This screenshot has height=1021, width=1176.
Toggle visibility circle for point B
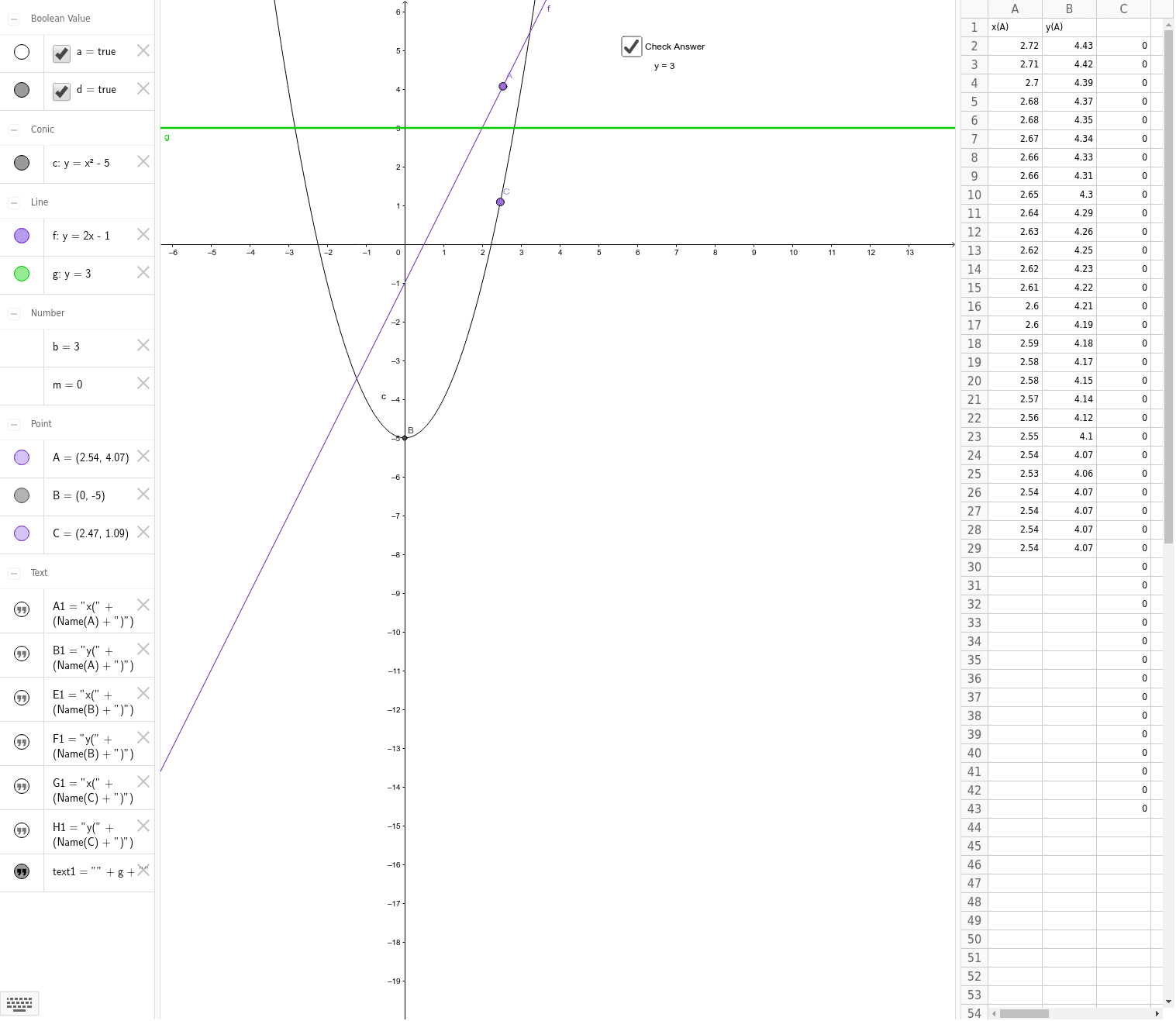[22, 495]
